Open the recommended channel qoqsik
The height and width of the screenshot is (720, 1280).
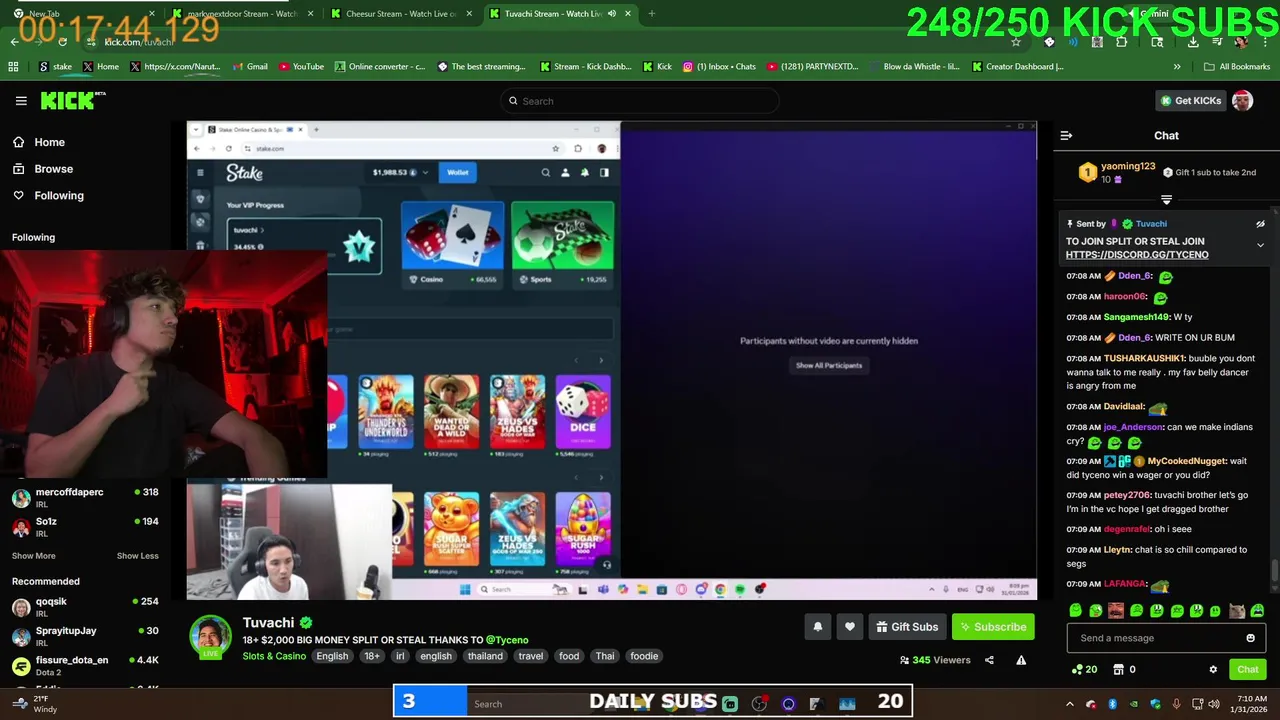85,606
